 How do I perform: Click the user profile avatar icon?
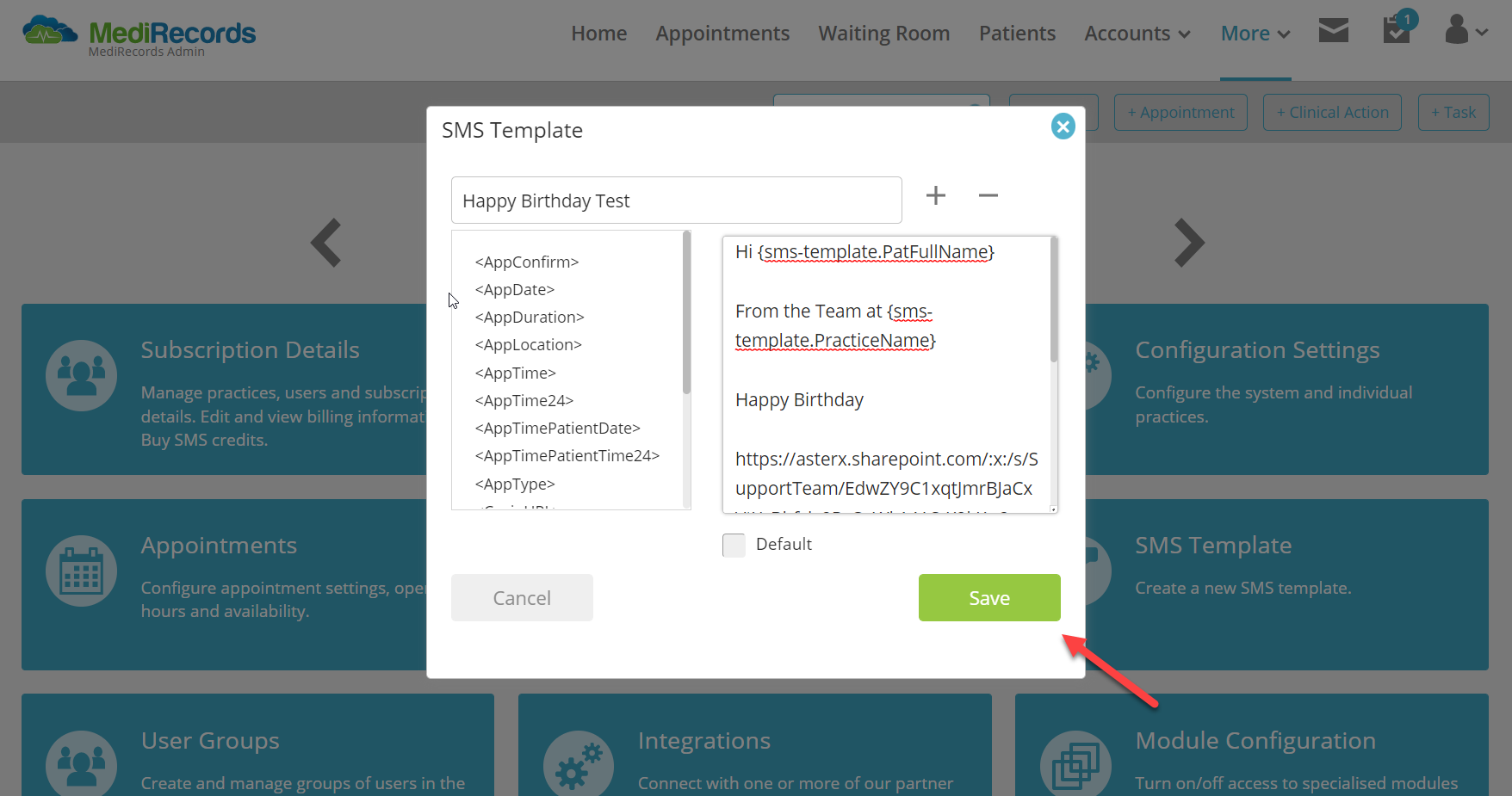[x=1456, y=29]
